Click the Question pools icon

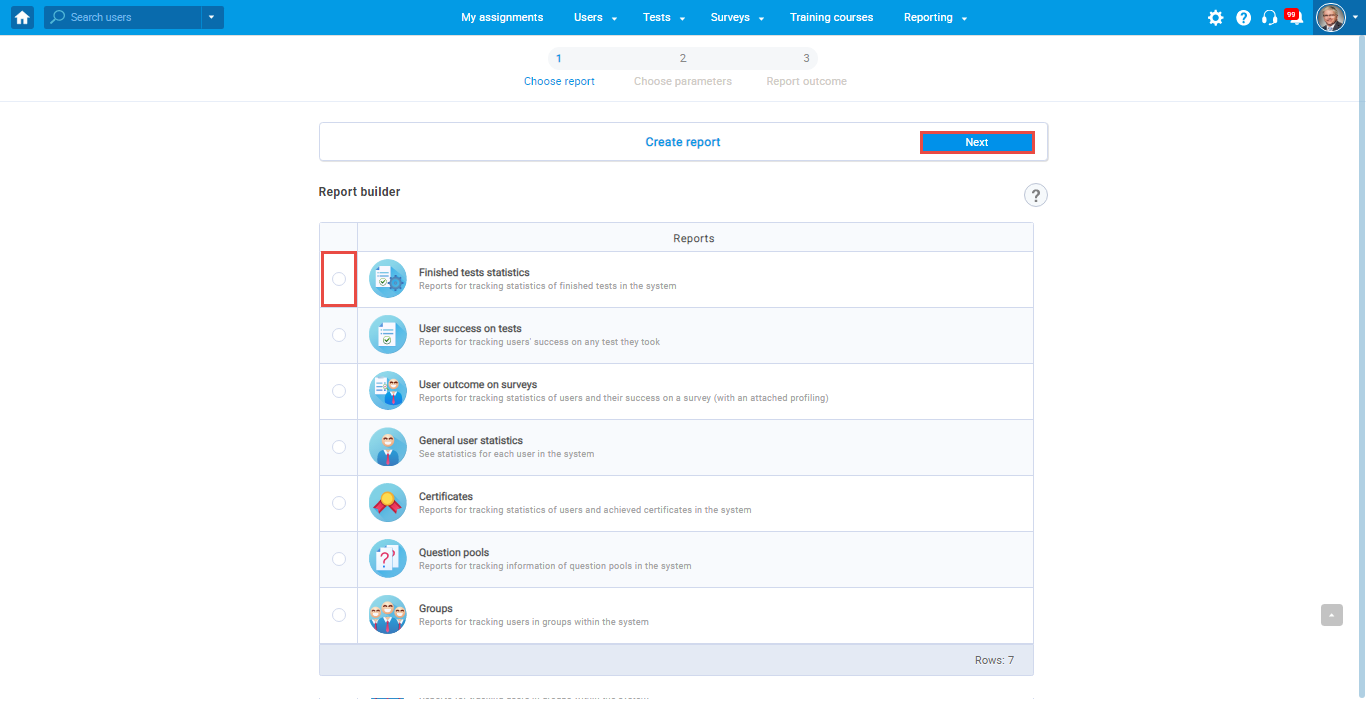388,559
